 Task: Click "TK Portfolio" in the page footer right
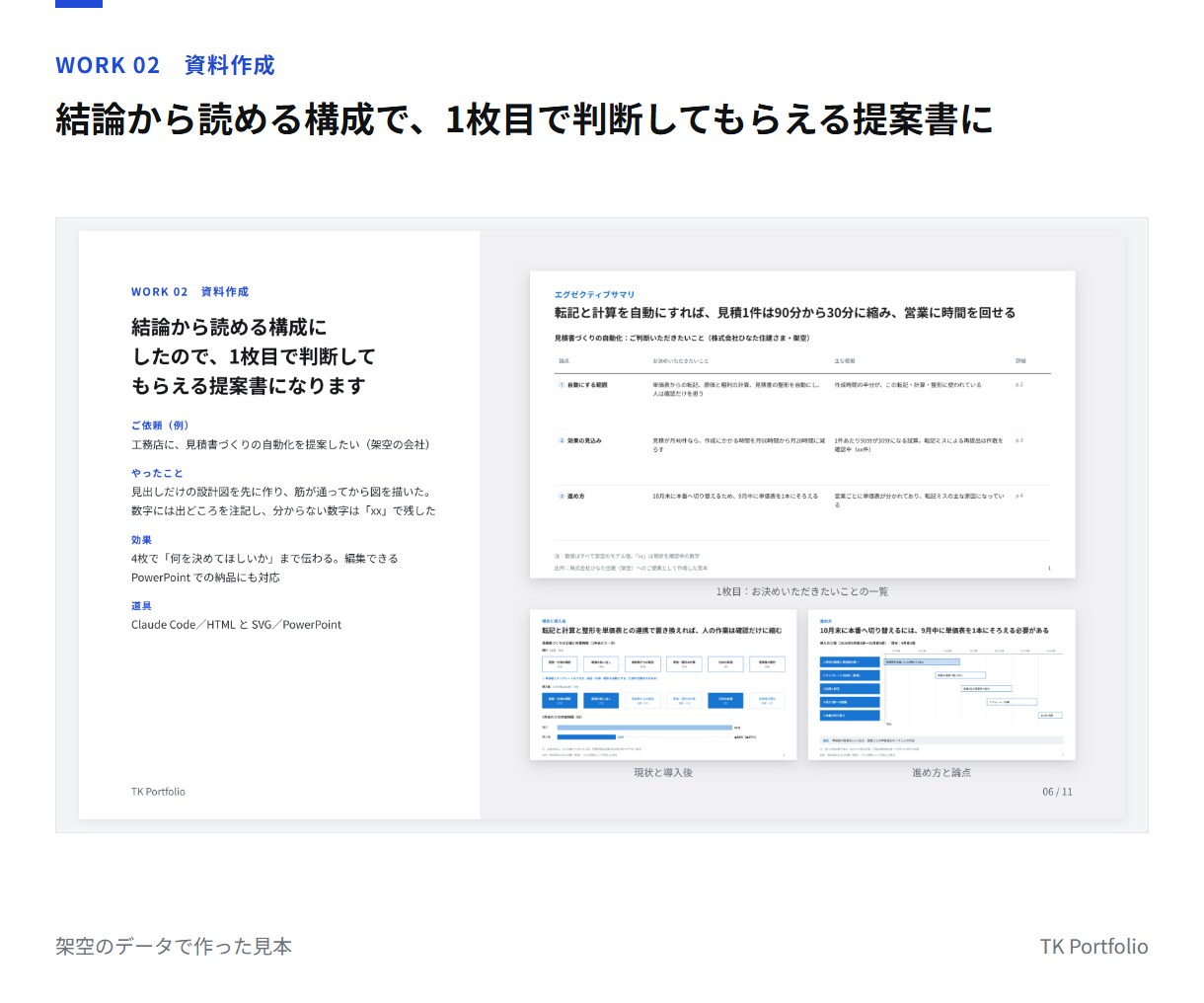pos(1093,946)
